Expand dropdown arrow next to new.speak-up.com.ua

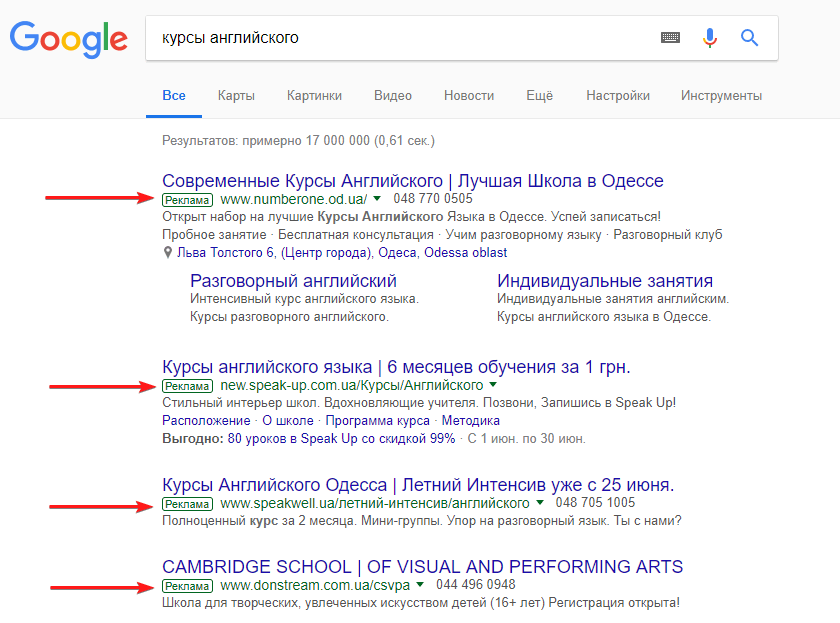pos(493,385)
